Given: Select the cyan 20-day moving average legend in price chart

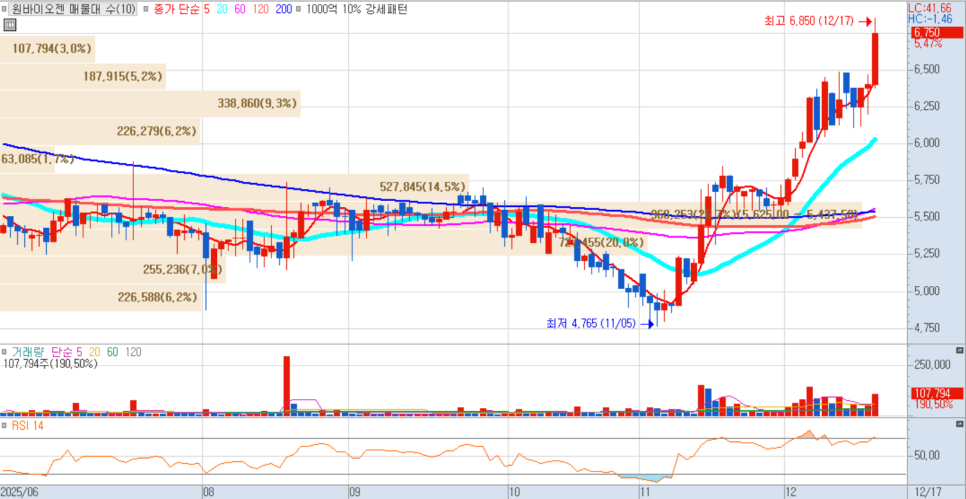Looking at the screenshot, I should pyautogui.click(x=222, y=9).
